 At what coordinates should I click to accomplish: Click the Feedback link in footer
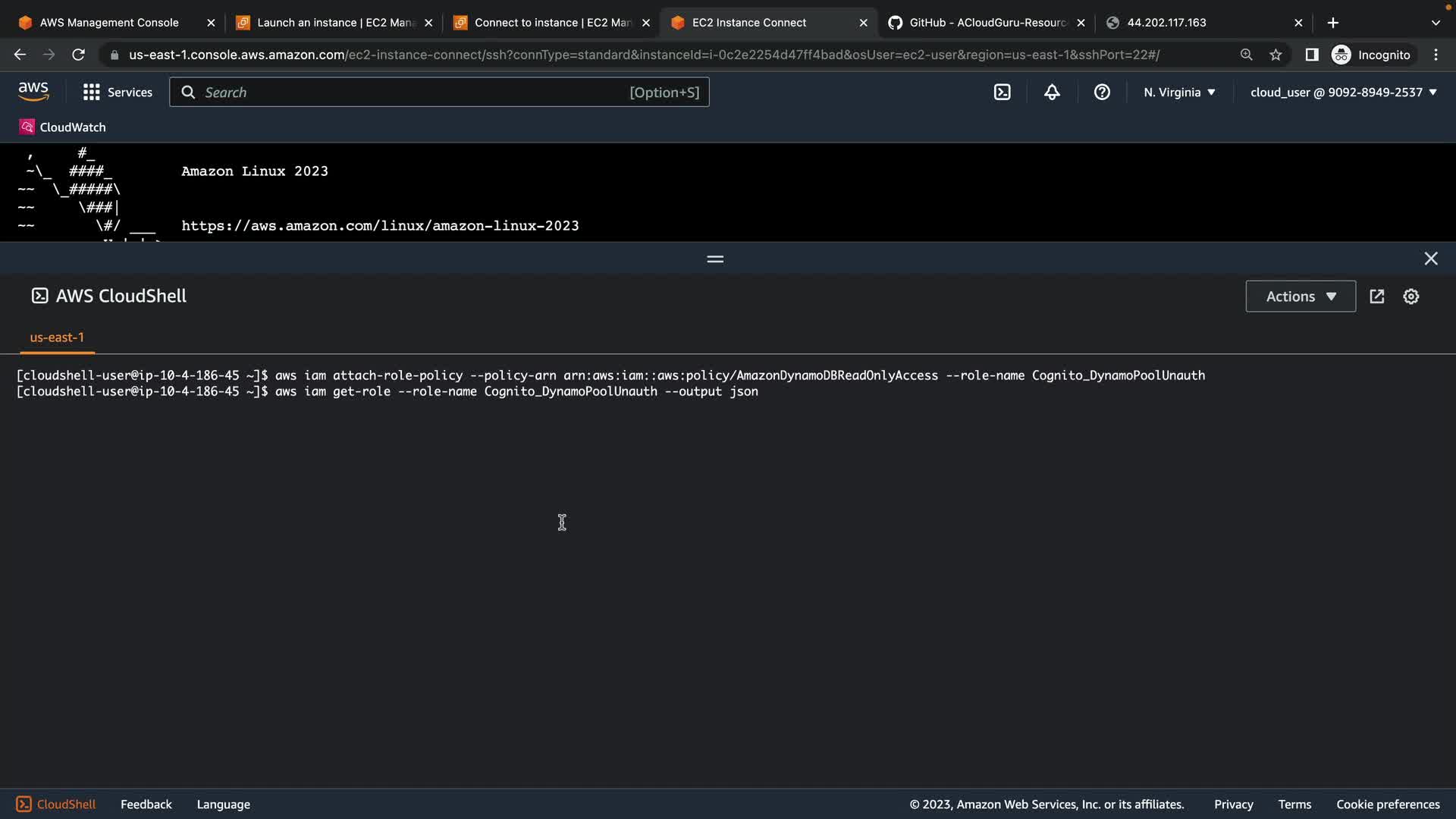146,805
